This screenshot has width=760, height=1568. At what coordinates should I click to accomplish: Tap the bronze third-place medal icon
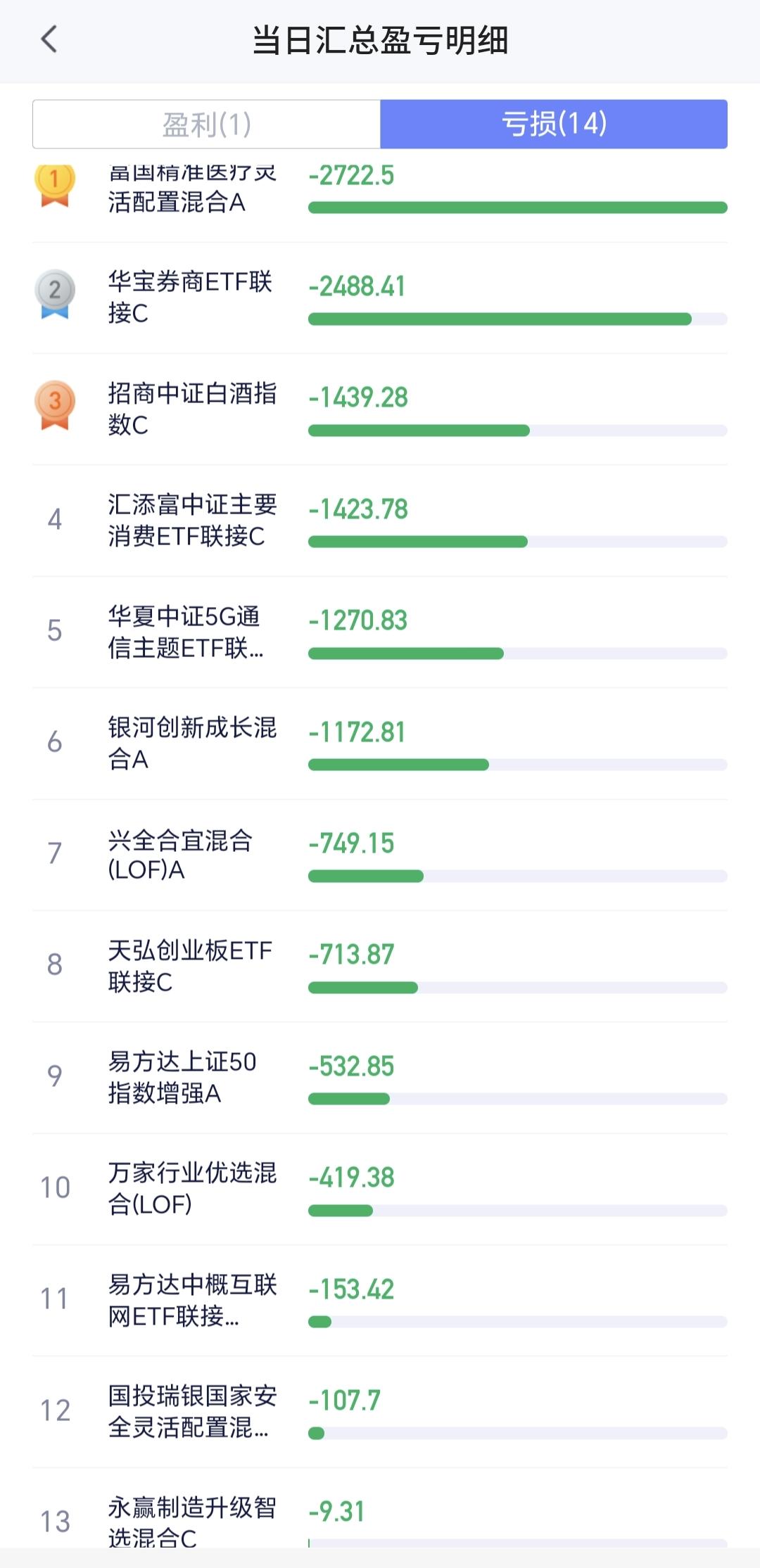[54, 404]
